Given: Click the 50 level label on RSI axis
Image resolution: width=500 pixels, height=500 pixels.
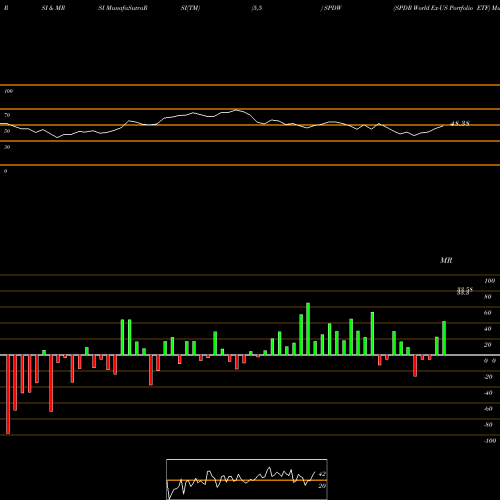Looking at the screenshot, I should (7, 131).
